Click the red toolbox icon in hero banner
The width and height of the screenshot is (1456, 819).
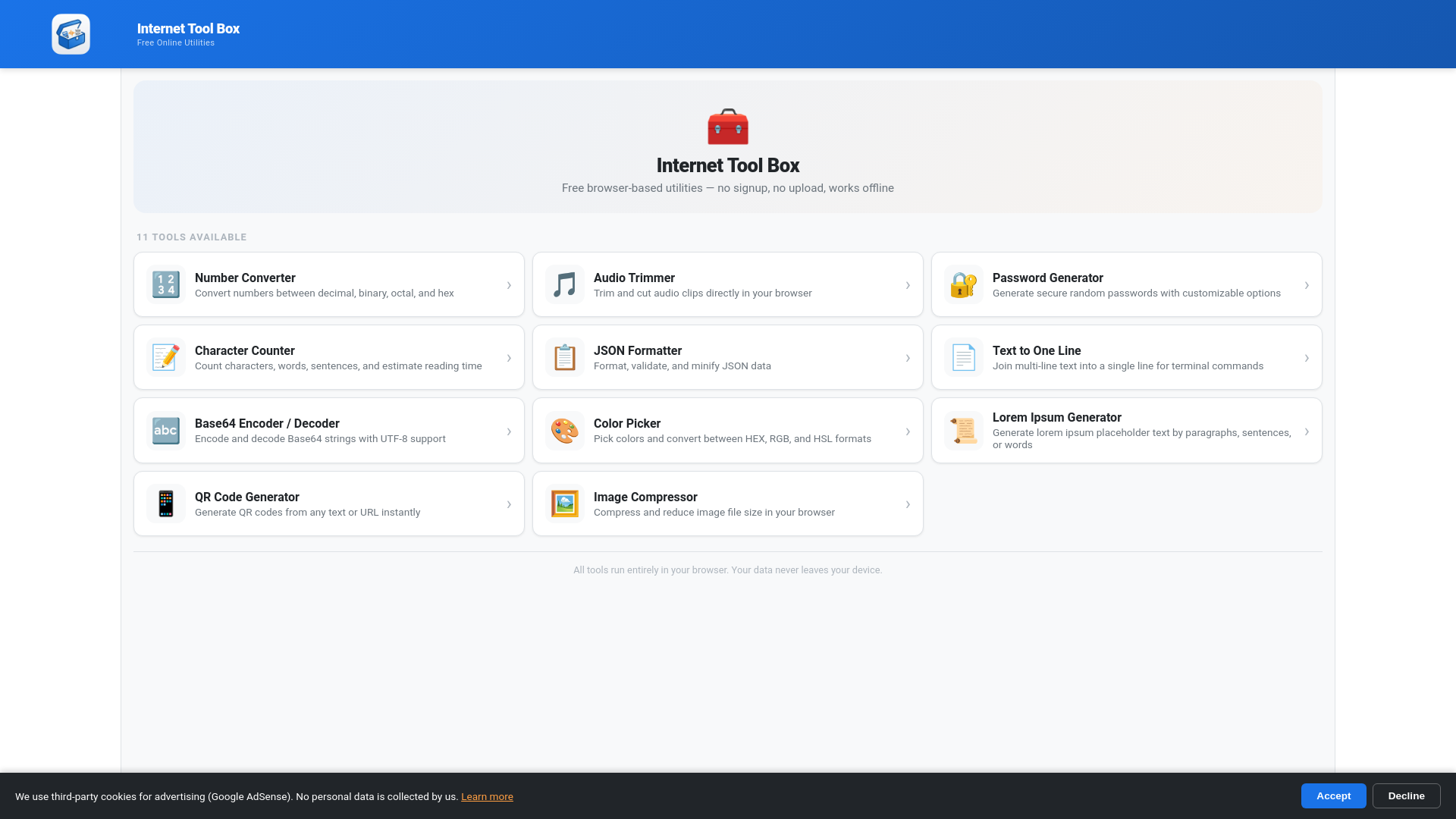[728, 127]
